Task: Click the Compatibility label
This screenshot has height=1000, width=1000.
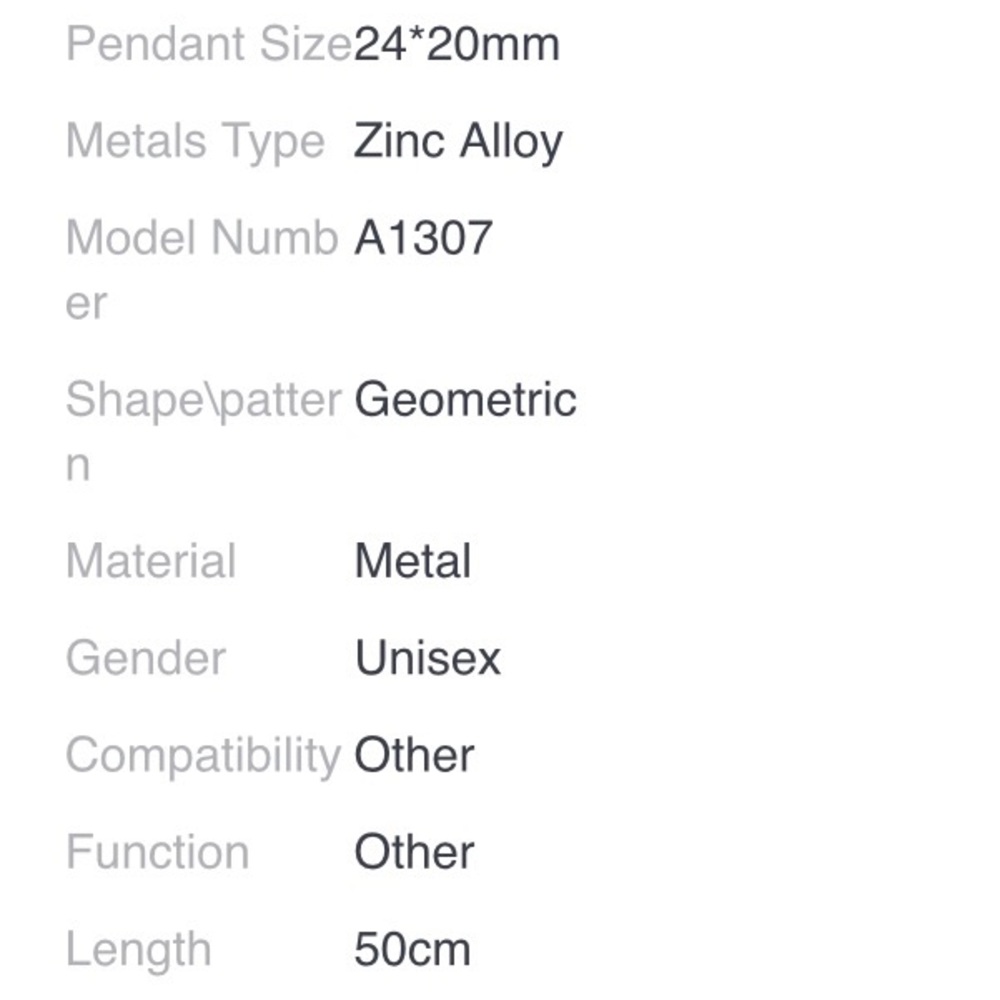Action: (x=203, y=755)
